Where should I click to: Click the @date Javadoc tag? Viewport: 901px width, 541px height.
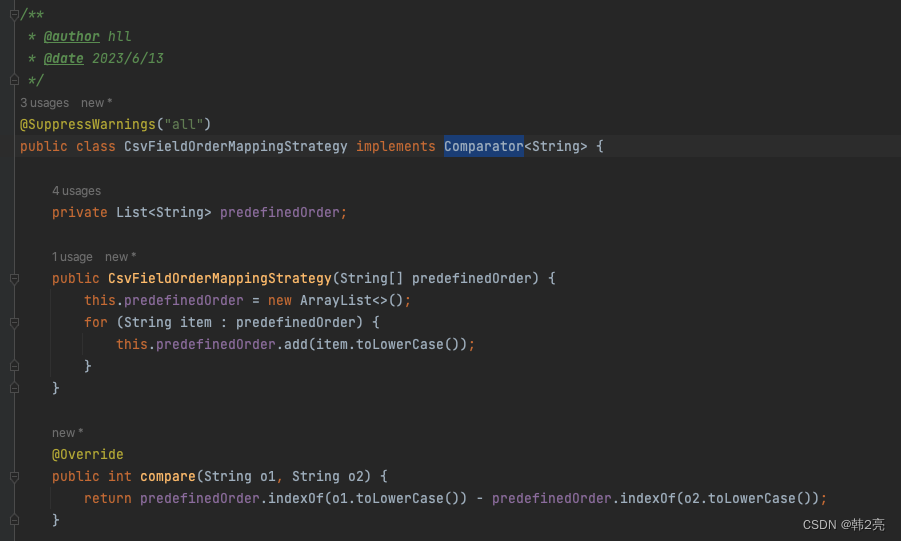pos(64,59)
